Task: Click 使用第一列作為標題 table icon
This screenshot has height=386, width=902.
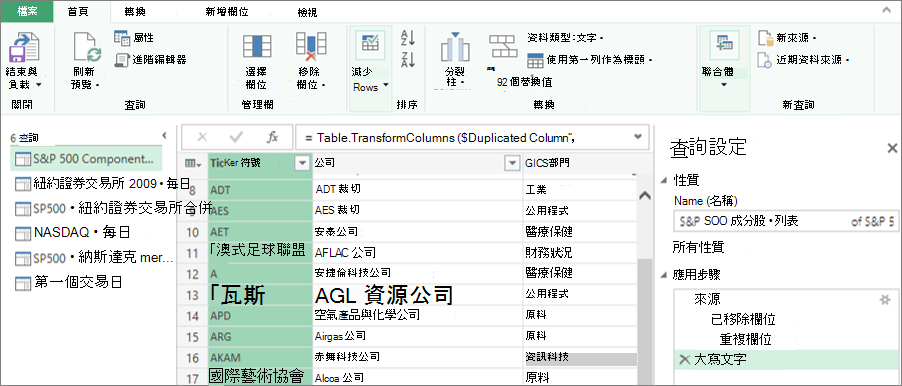Action: tap(535, 60)
